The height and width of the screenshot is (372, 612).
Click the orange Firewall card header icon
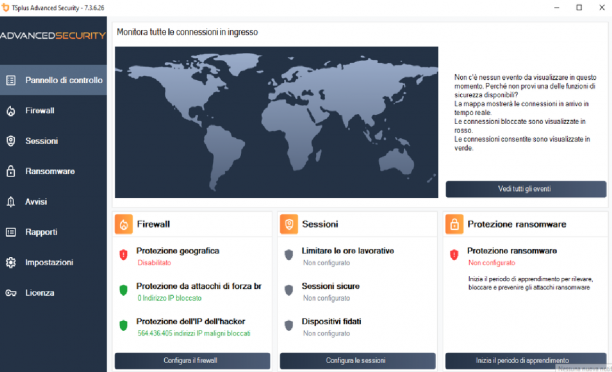124,224
